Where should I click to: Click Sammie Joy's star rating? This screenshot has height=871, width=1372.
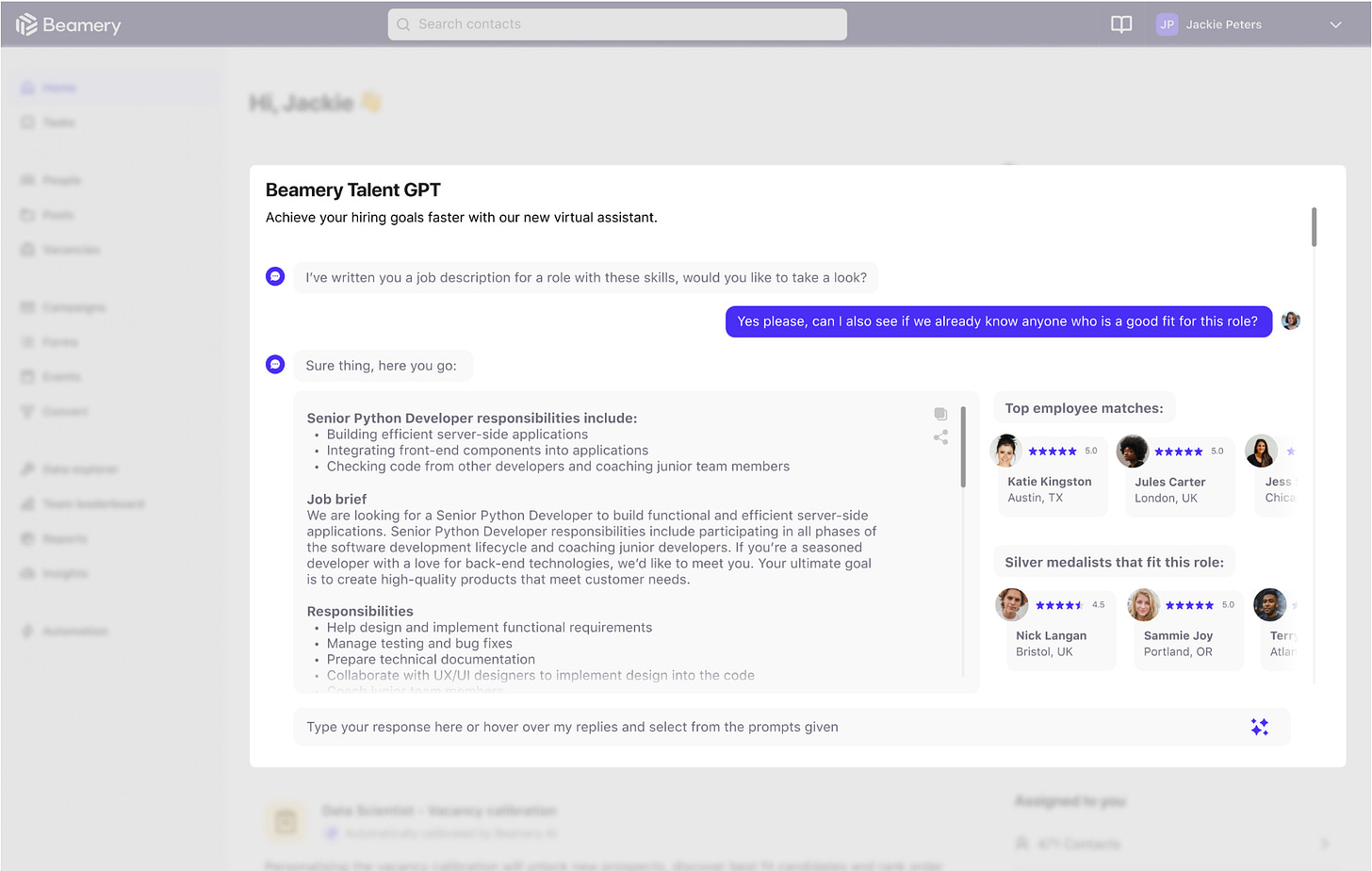[x=1189, y=605]
